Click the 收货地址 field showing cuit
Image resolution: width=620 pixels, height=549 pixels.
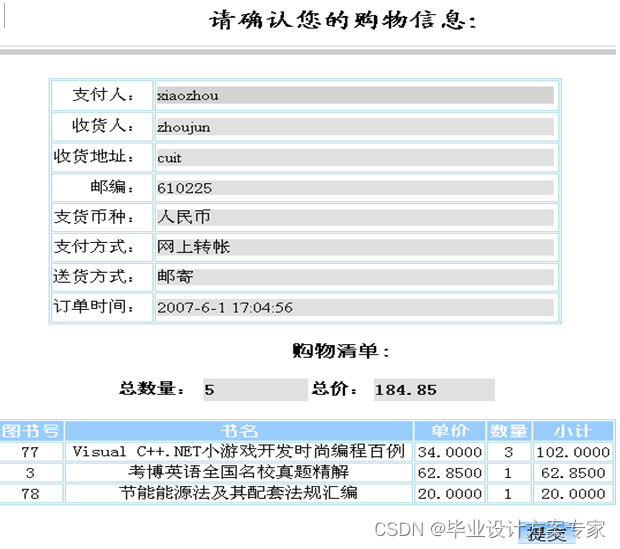pyautogui.click(x=355, y=158)
